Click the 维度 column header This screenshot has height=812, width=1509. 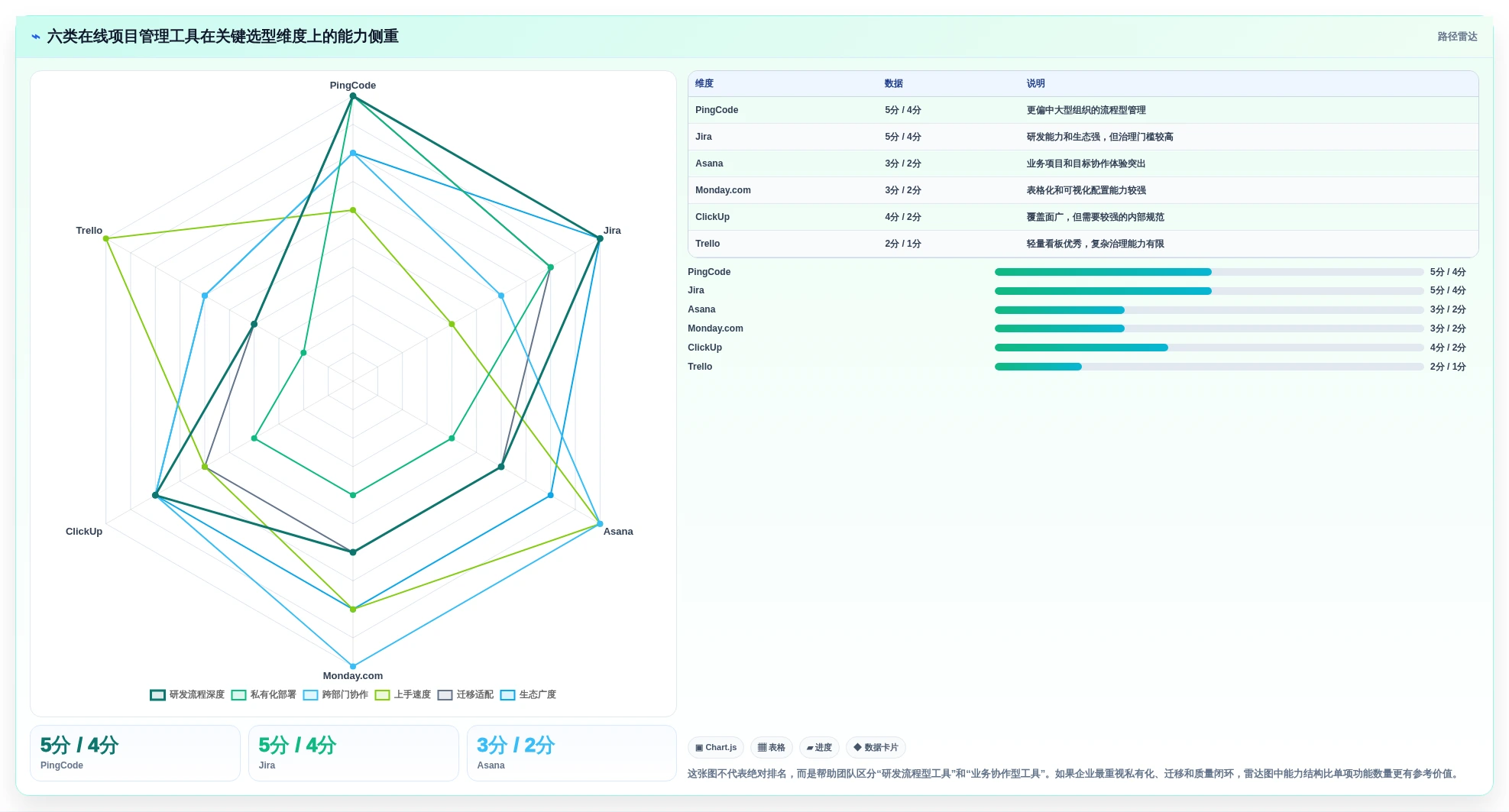[704, 84]
